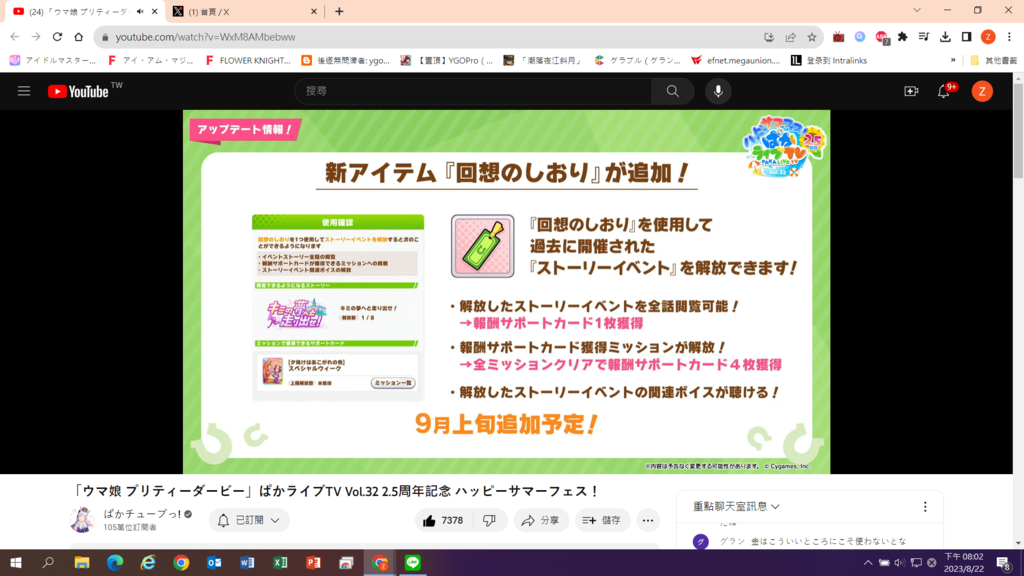
Task: Open the 其他書籤 bookmarks folder
Action: (993, 61)
